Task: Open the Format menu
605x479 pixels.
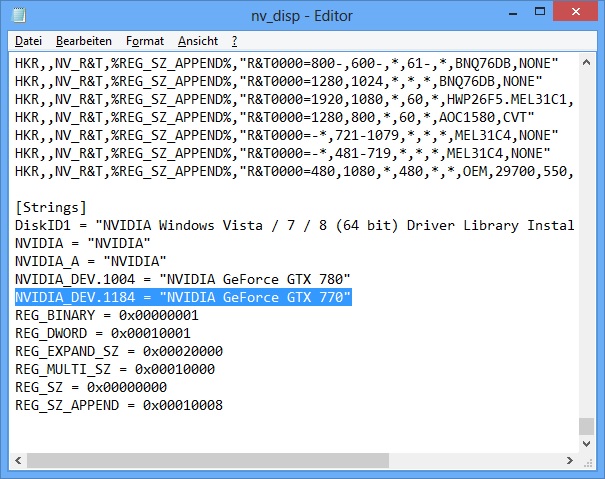Action: pos(145,41)
